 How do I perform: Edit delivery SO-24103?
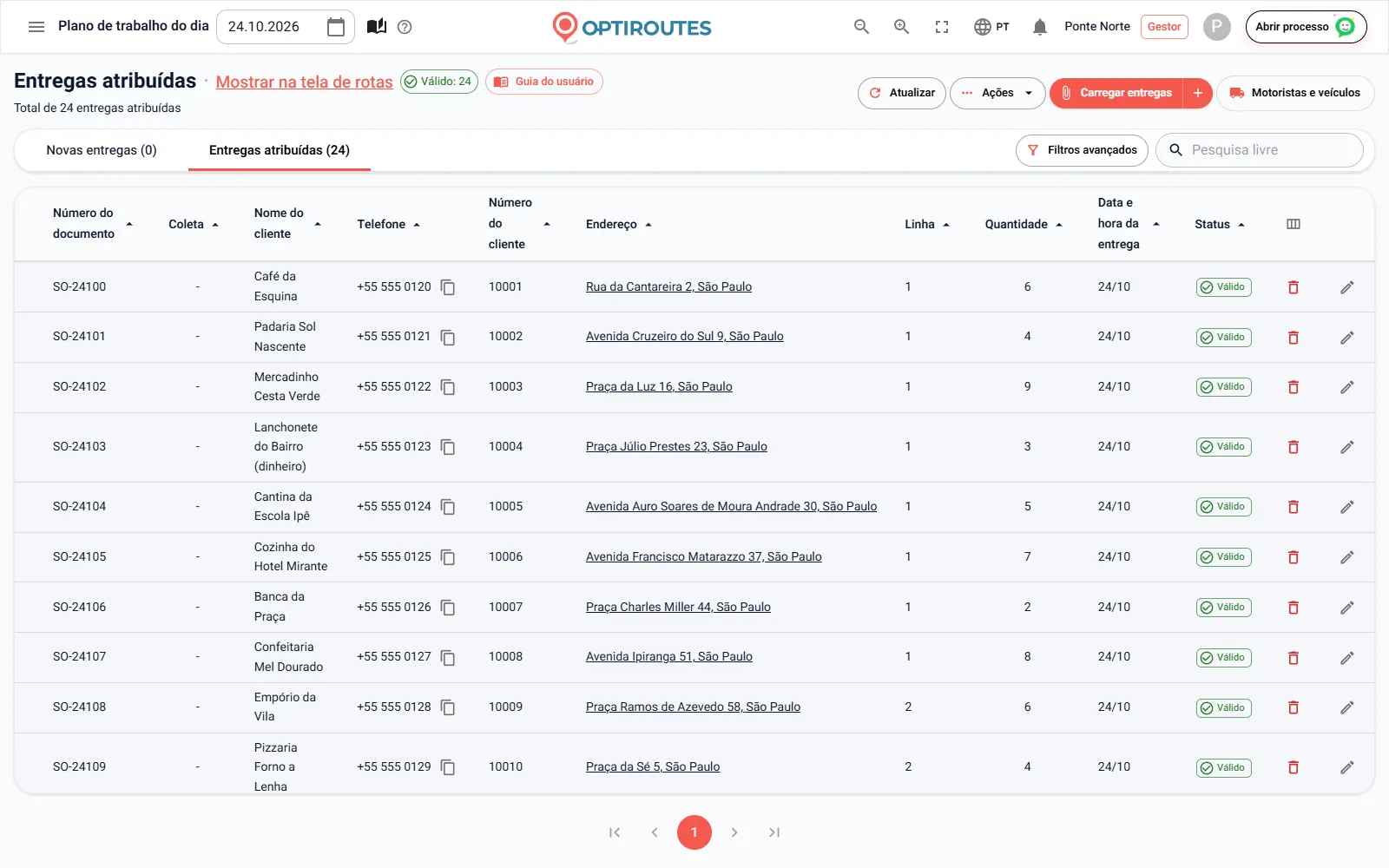point(1347,447)
